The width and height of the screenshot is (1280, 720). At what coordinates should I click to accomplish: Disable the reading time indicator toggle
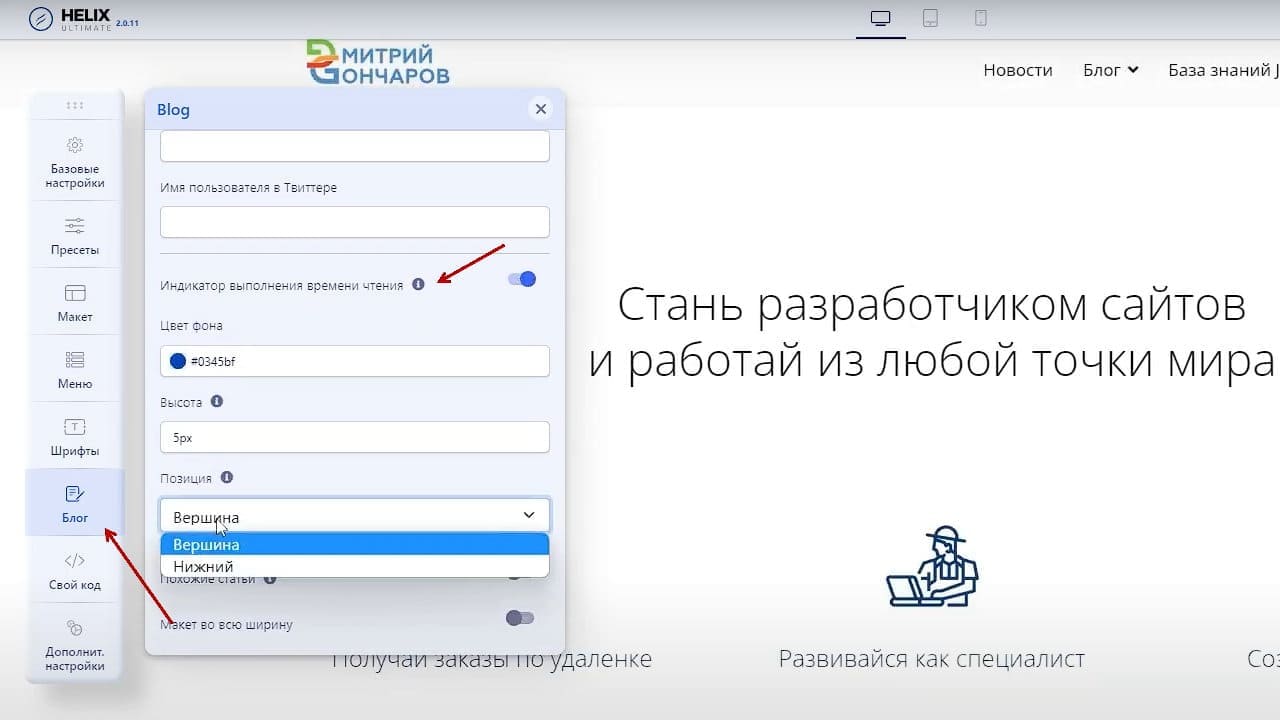(522, 279)
